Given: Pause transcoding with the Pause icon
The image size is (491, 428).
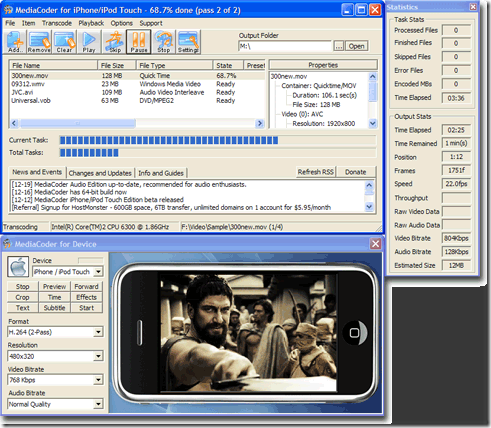Looking at the screenshot, I should click(x=139, y=42).
